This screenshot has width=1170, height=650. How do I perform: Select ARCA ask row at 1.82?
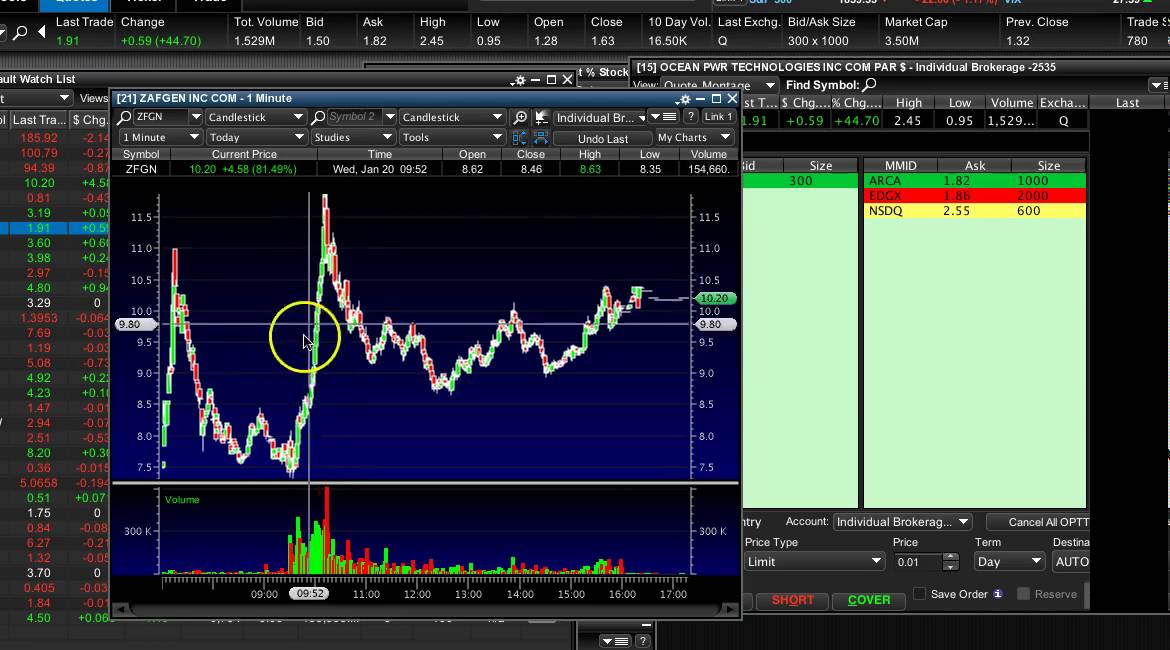(974, 181)
